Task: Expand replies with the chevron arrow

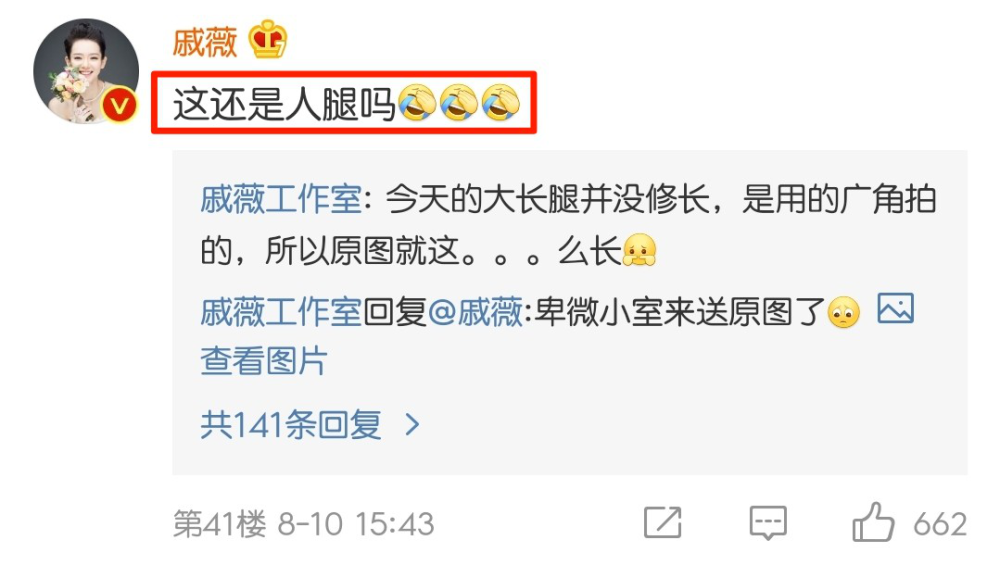Action: click(x=413, y=424)
